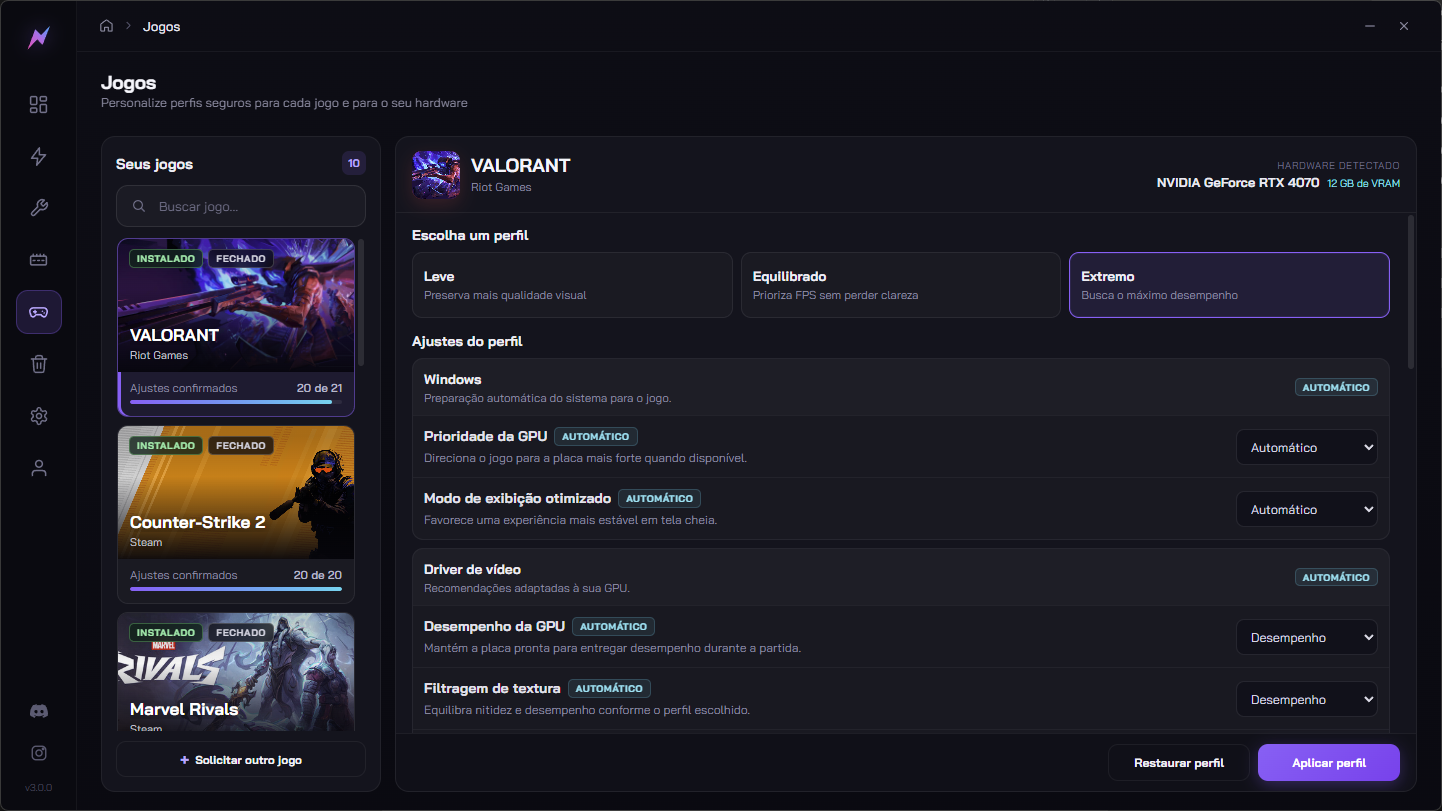The width and height of the screenshot is (1442, 811).
Task: Open the wrench tools section
Action: pos(39,208)
